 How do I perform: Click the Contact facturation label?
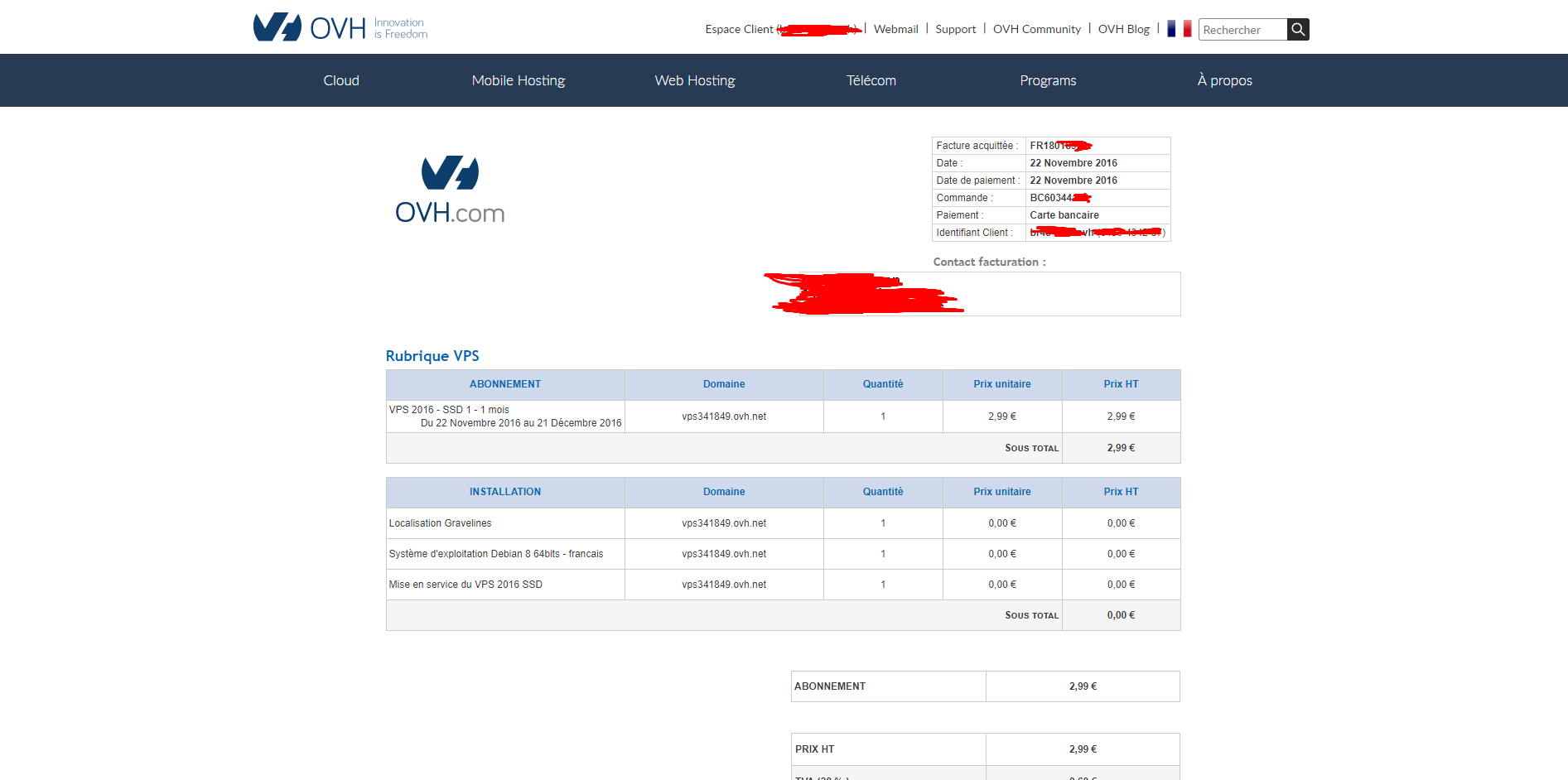click(989, 262)
